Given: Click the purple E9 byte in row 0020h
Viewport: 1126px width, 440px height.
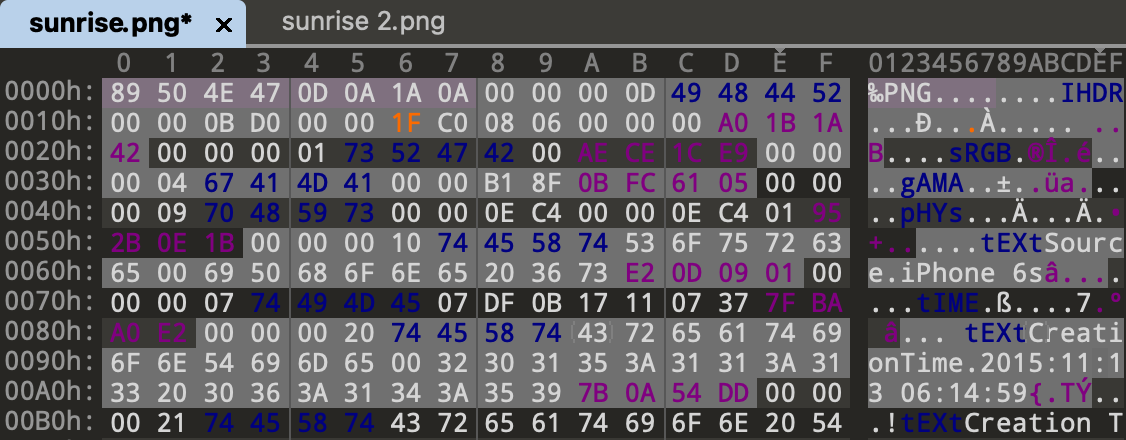Looking at the screenshot, I should pos(732,153).
